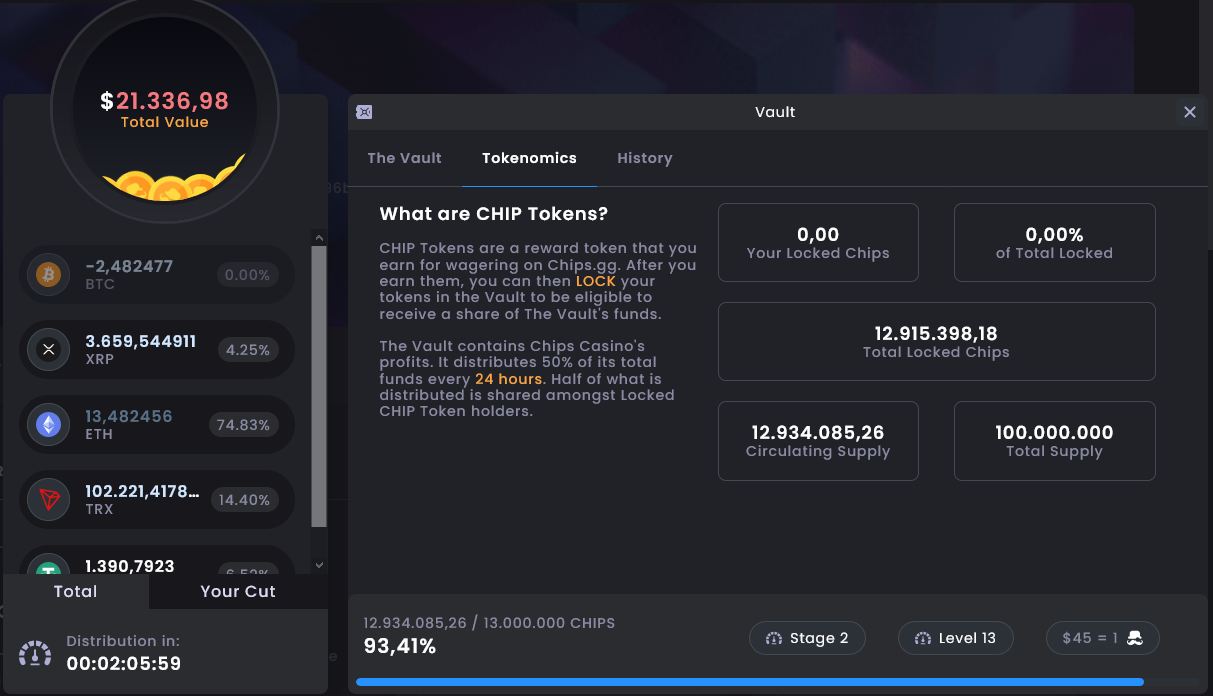
Task: Open the Your Cut tab
Action: (238, 591)
